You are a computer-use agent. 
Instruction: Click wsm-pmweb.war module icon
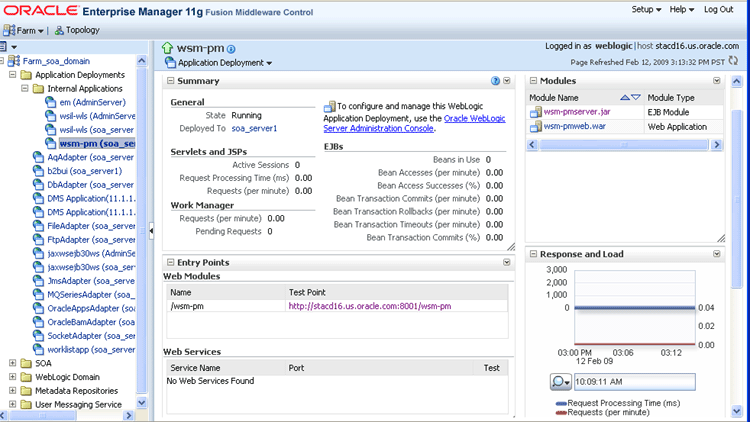click(536, 126)
